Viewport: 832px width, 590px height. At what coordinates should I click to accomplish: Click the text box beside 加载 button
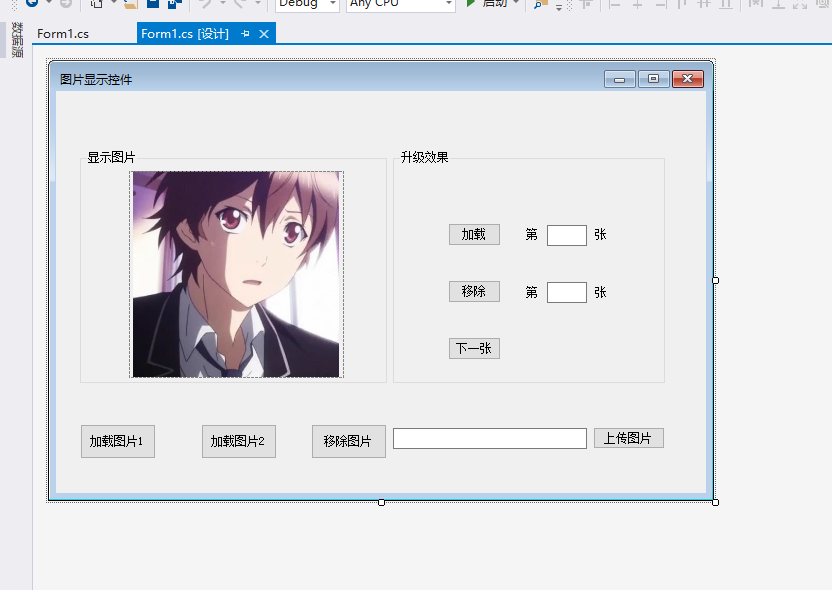coord(567,235)
